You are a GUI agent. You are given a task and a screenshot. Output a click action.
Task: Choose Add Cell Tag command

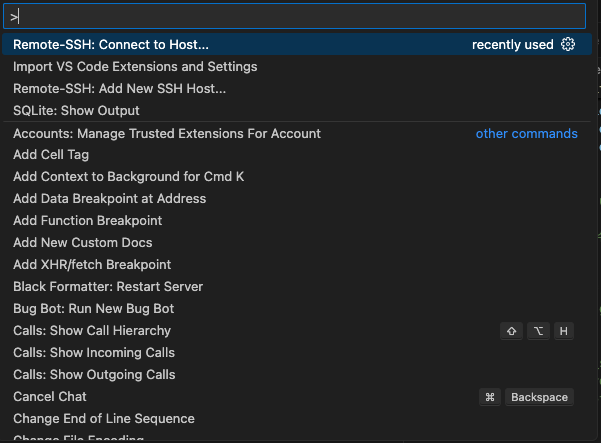[x=297, y=155]
